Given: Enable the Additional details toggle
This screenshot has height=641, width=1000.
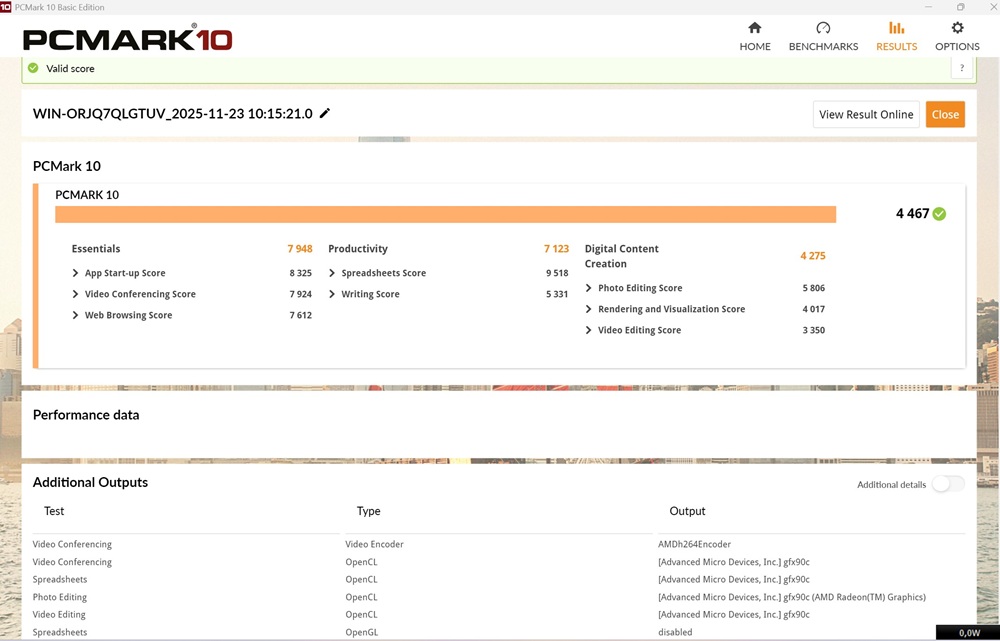Looking at the screenshot, I should coord(947,484).
